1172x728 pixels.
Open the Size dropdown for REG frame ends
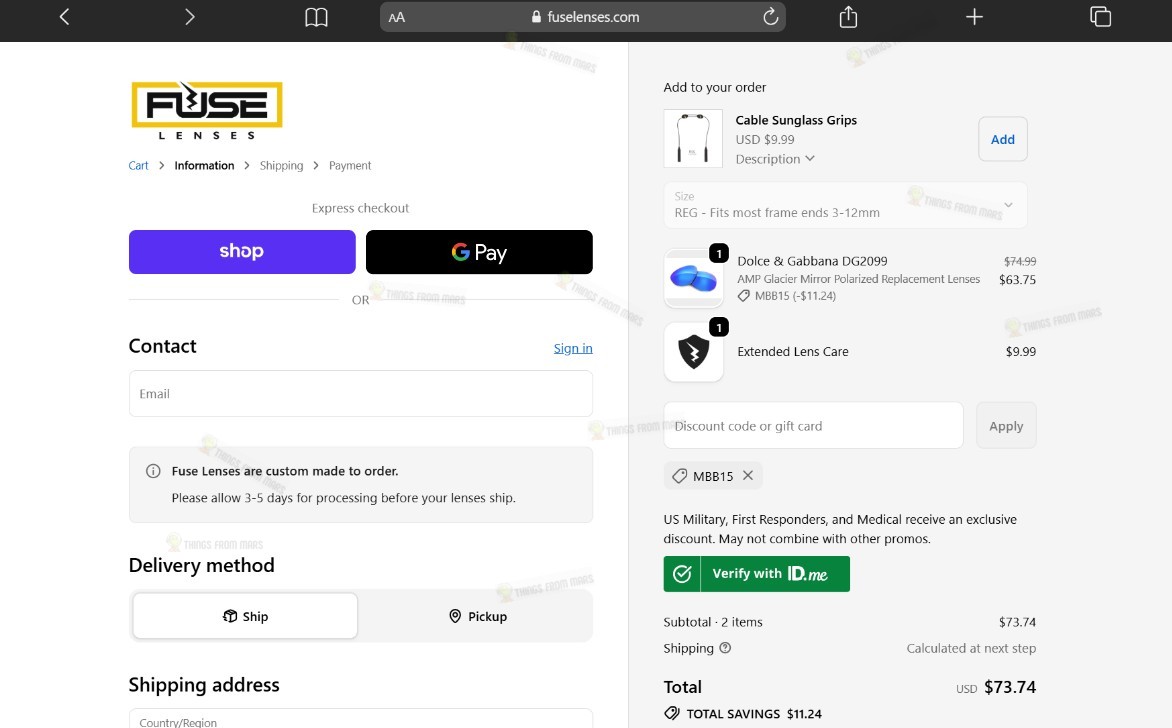pyautogui.click(x=845, y=205)
